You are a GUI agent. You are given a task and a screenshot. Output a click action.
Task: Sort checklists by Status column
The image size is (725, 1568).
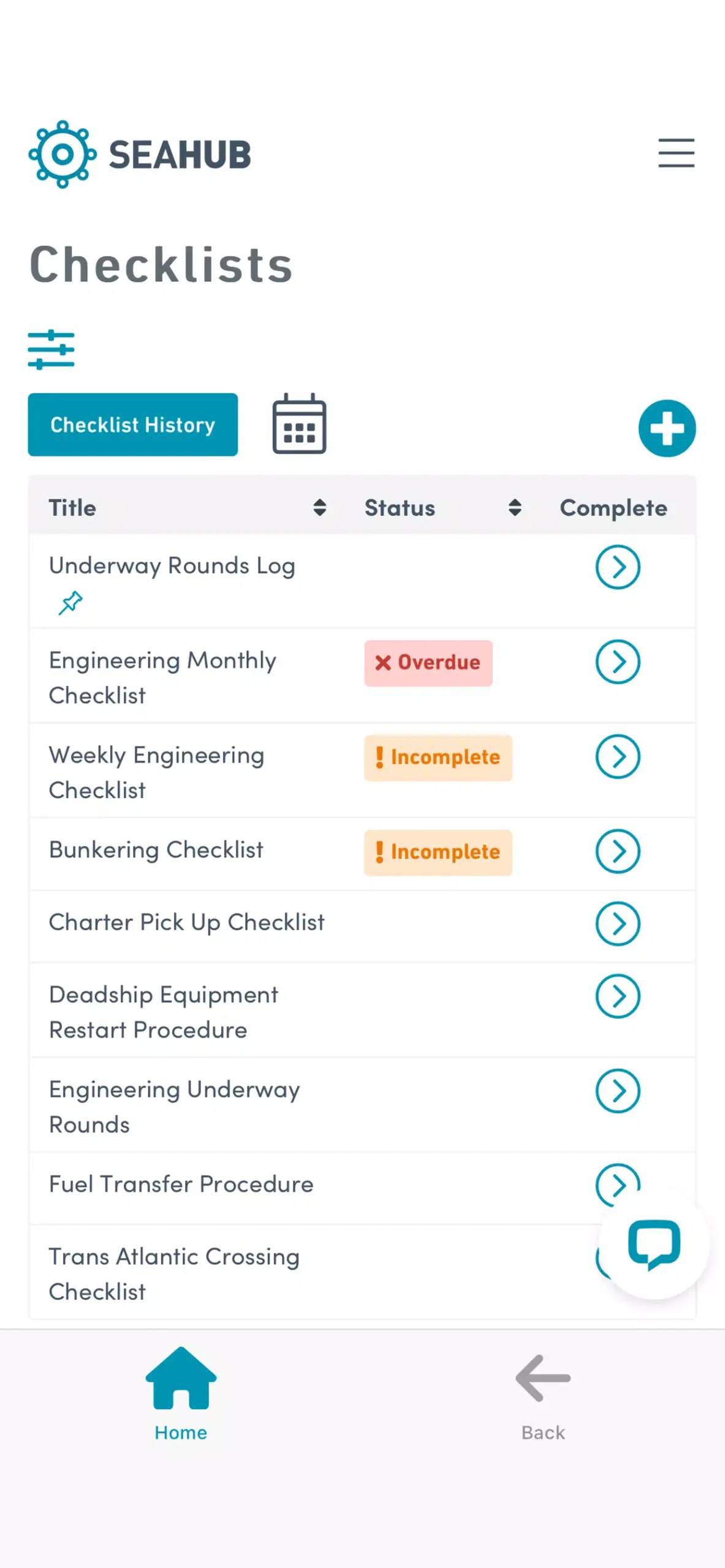tap(515, 507)
